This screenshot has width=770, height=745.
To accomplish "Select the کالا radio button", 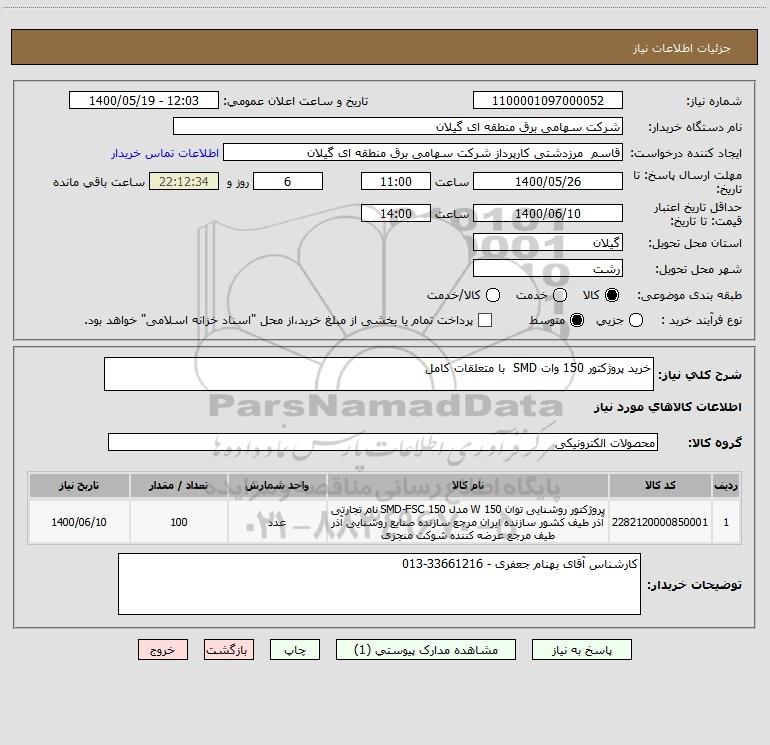I will (x=612, y=295).
